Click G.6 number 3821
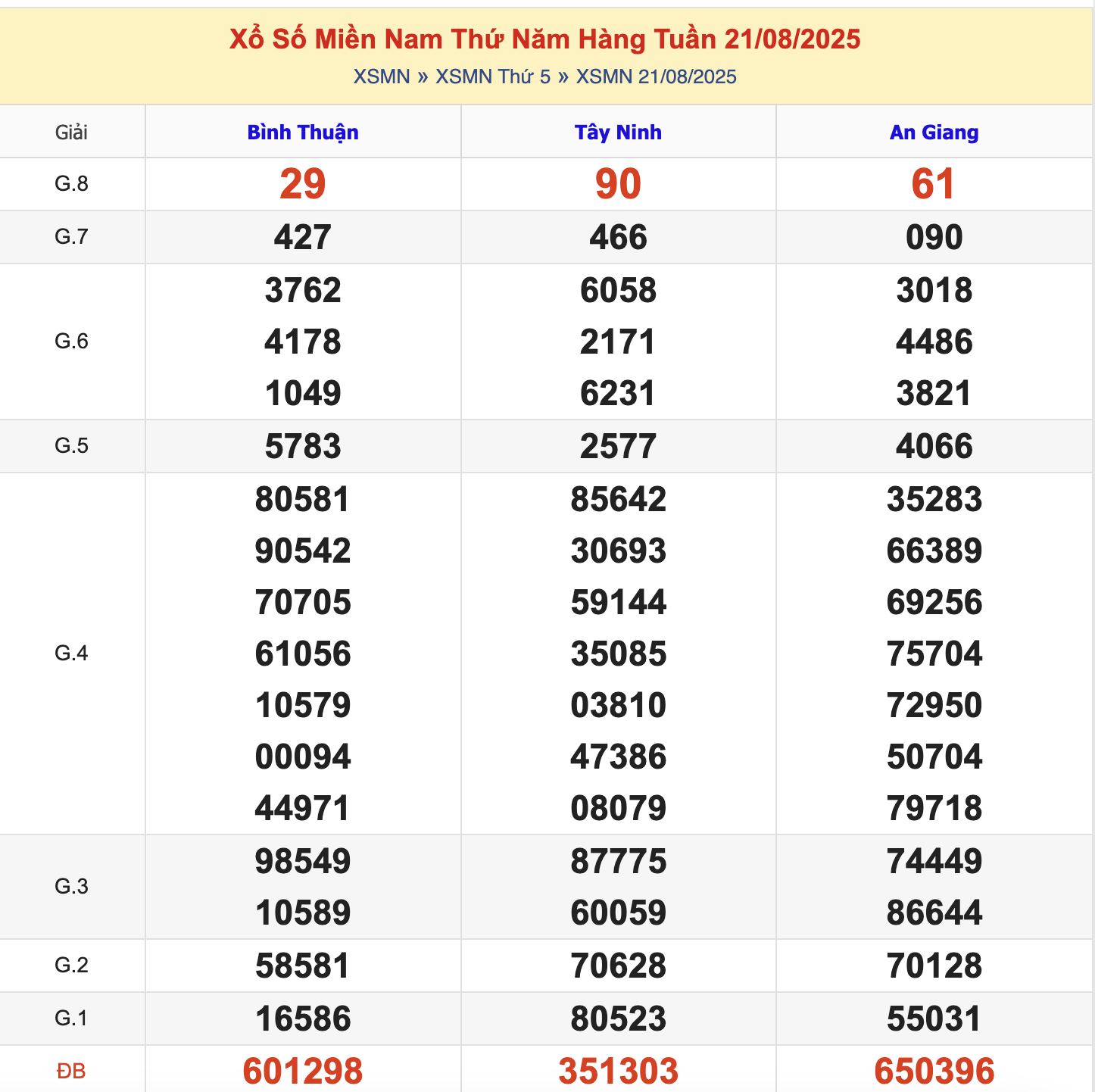Viewport: 1095px width, 1092px height. click(934, 393)
